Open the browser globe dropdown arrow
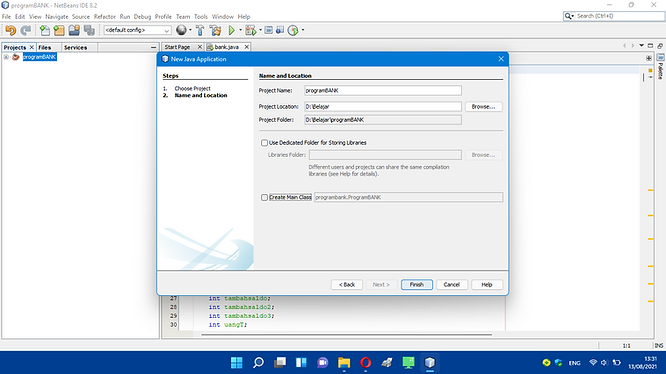This screenshot has width=666, height=374. point(190,30)
